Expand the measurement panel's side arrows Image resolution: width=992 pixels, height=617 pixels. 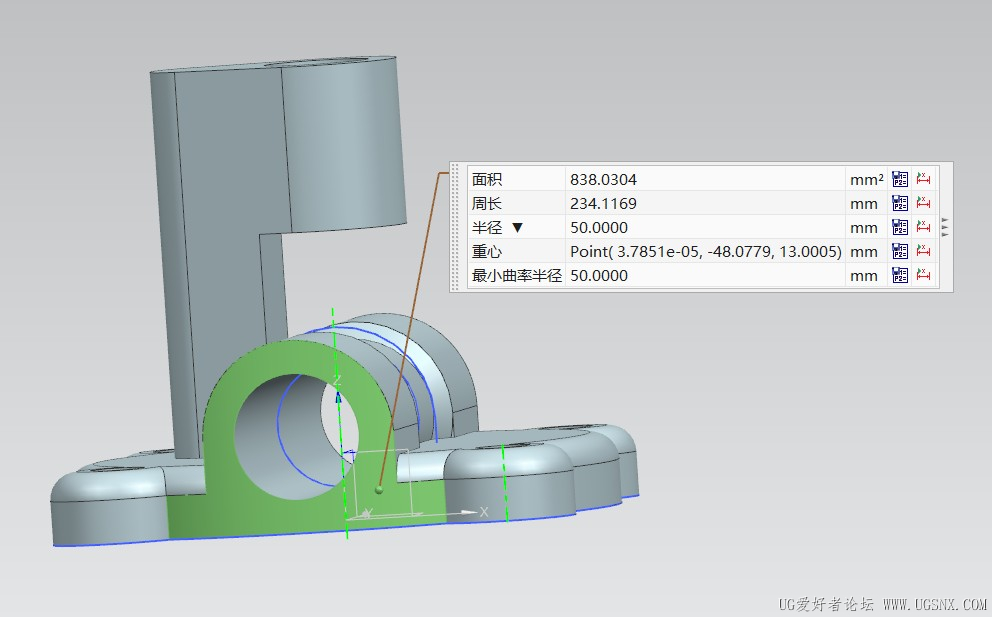[945, 227]
